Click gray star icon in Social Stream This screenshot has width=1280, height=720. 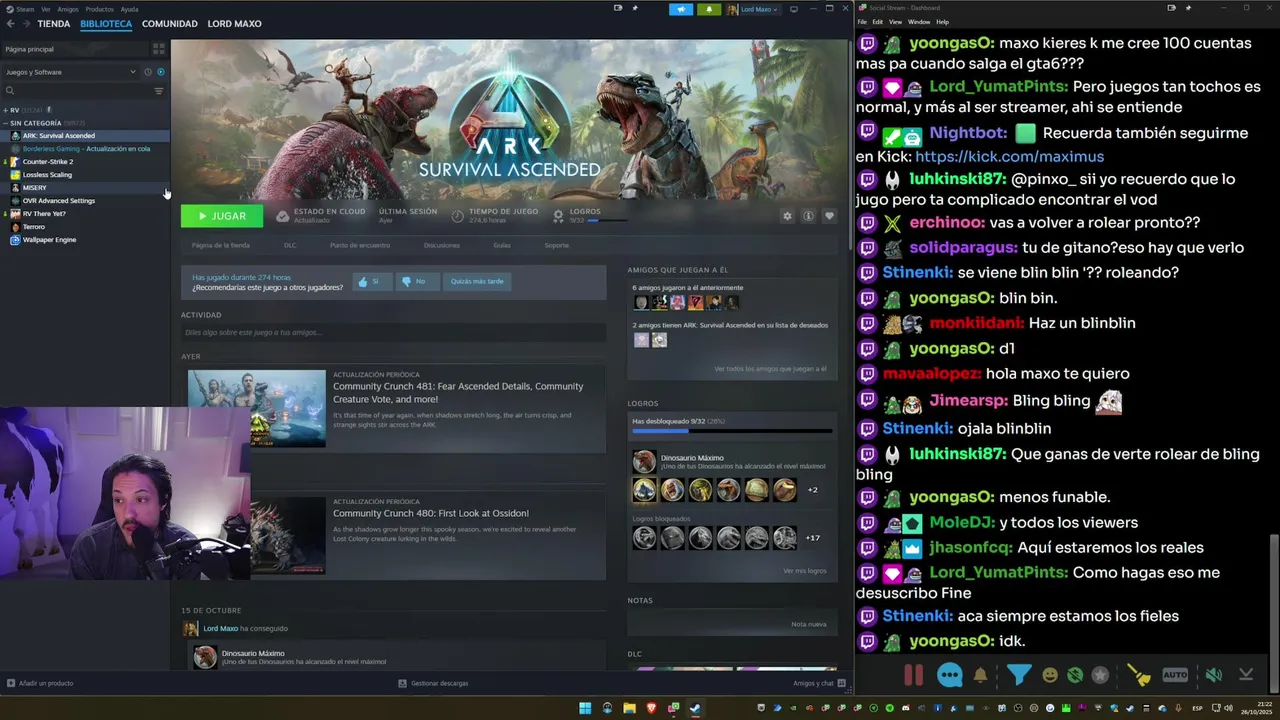click(1100, 675)
